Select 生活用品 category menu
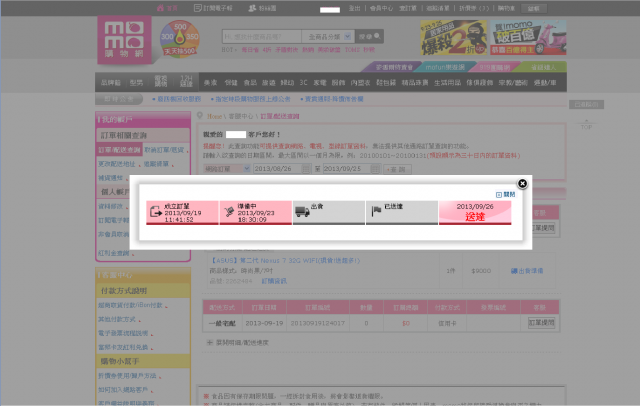This screenshot has height=406, width=640. coord(447,83)
